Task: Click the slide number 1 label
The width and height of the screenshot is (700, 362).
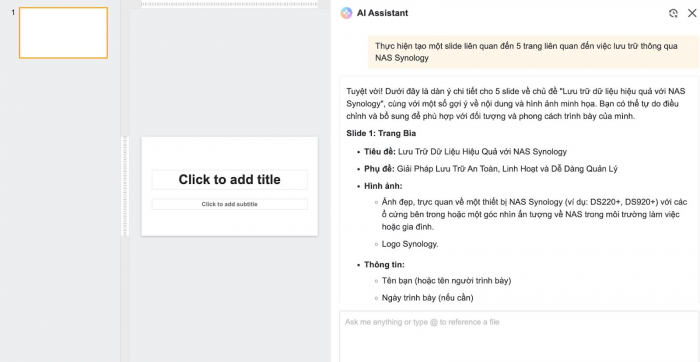Action: [13, 12]
